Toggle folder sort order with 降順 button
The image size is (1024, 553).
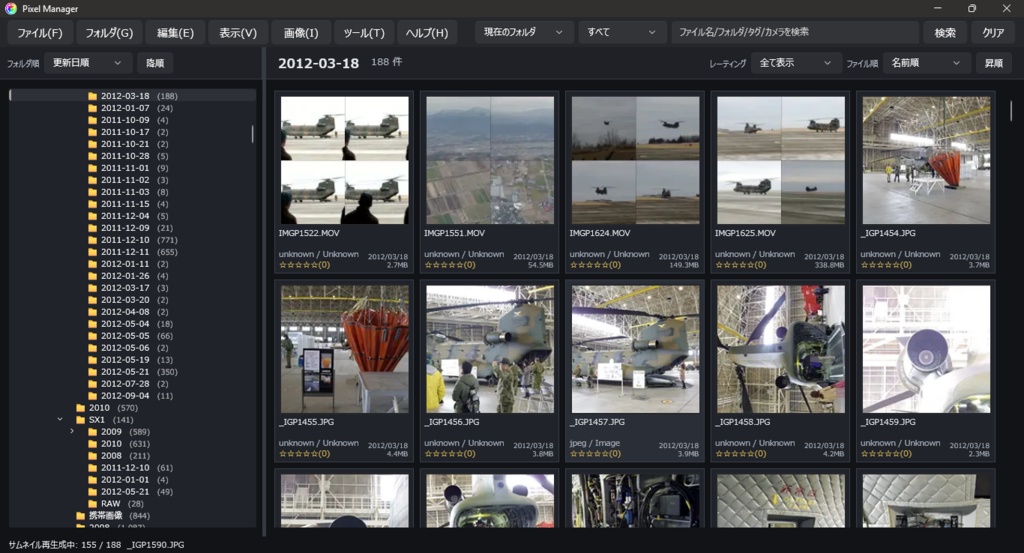click(155, 63)
